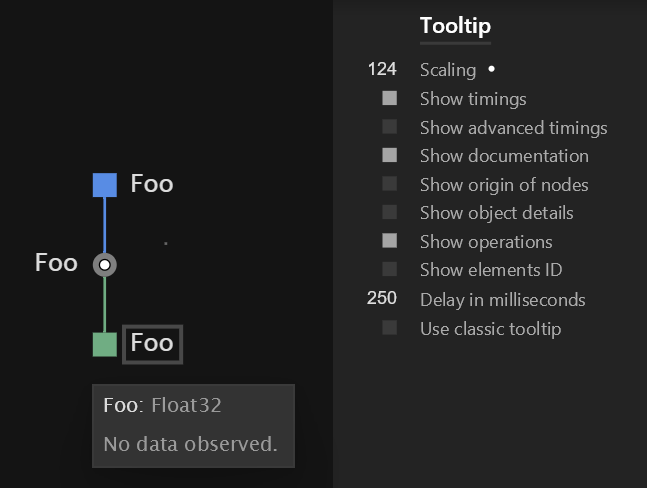The width and height of the screenshot is (647, 488).
Task: Click the green link below node
Action: [105, 305]
